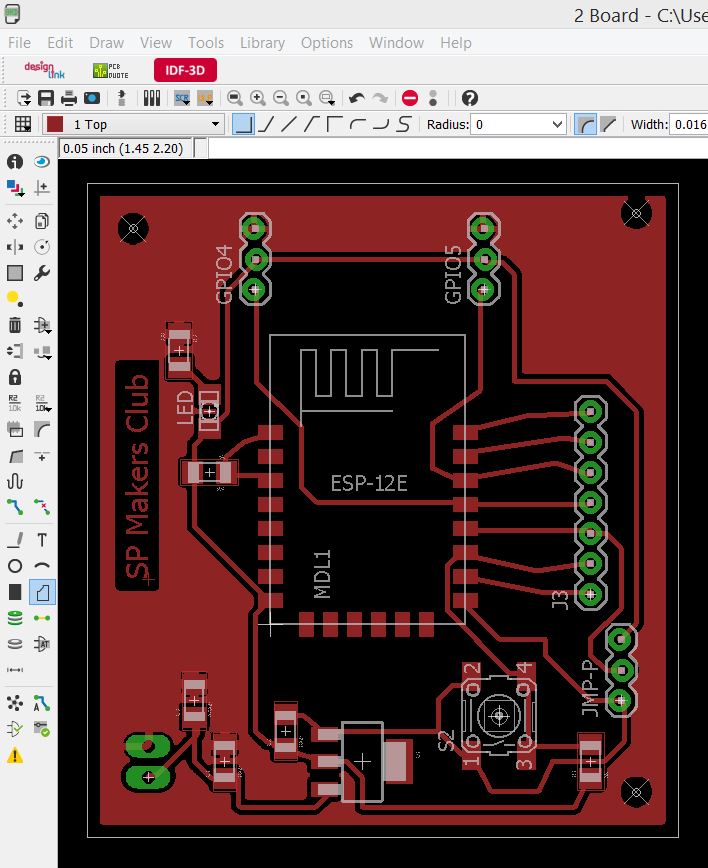Screen dimensions: 708x868
Task: Select the Mirror tool
Action: coord(15,247)
